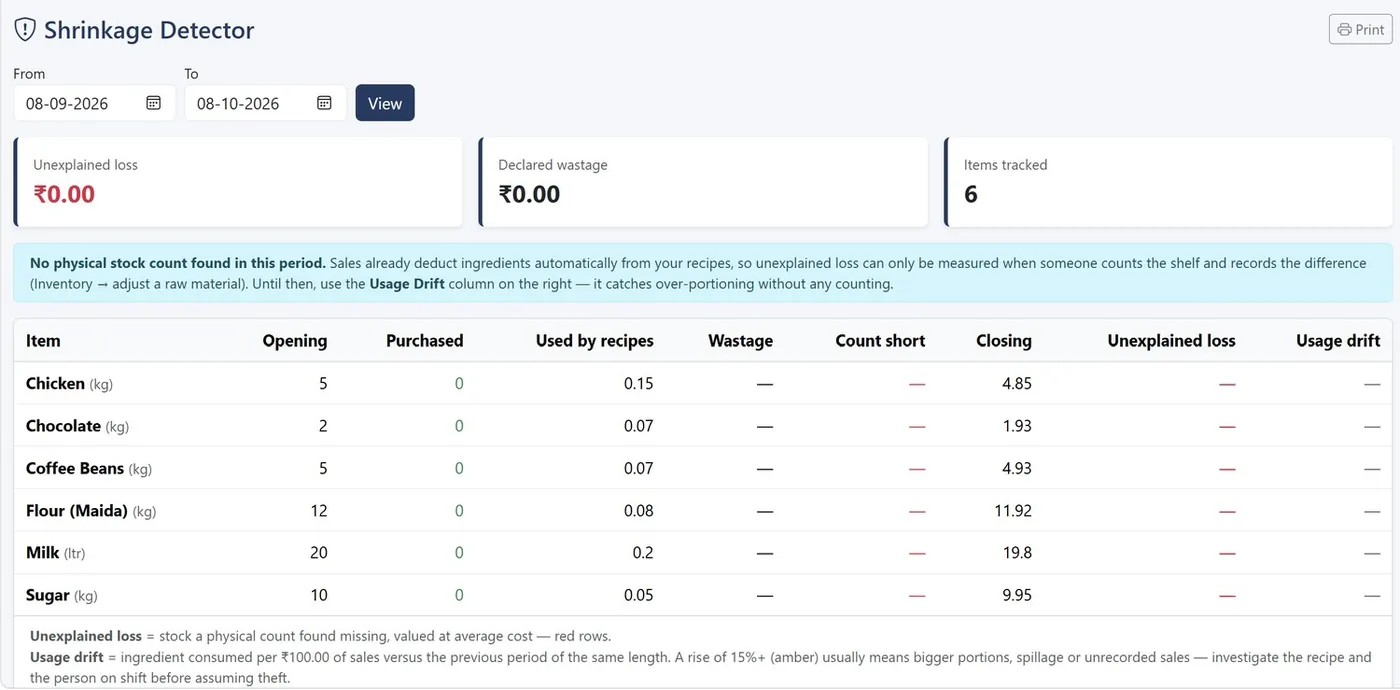Image resolution: width=1400 pixels, height=690 pixels.
Task: Click Sugar used by recipes value 0.05
Action: click(638, 595)
